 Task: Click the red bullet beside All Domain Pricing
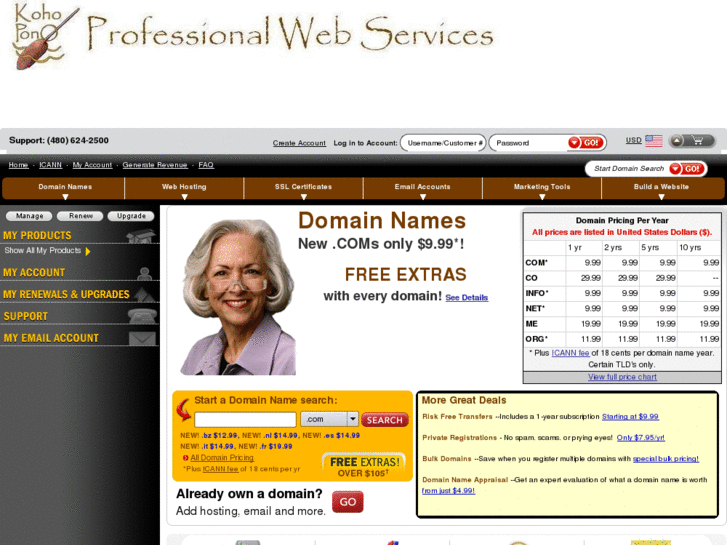pyautogui.click(x=185, y=458)
